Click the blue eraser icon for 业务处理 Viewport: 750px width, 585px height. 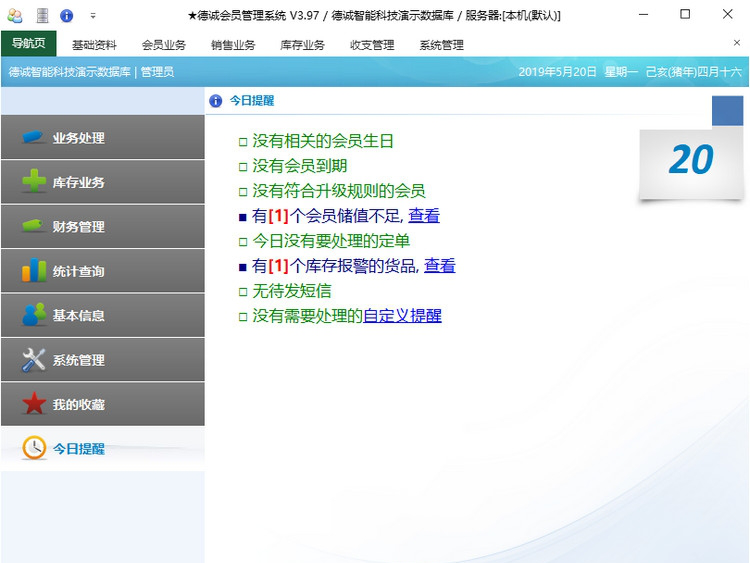pyautogui.click(x=33, y=137)
